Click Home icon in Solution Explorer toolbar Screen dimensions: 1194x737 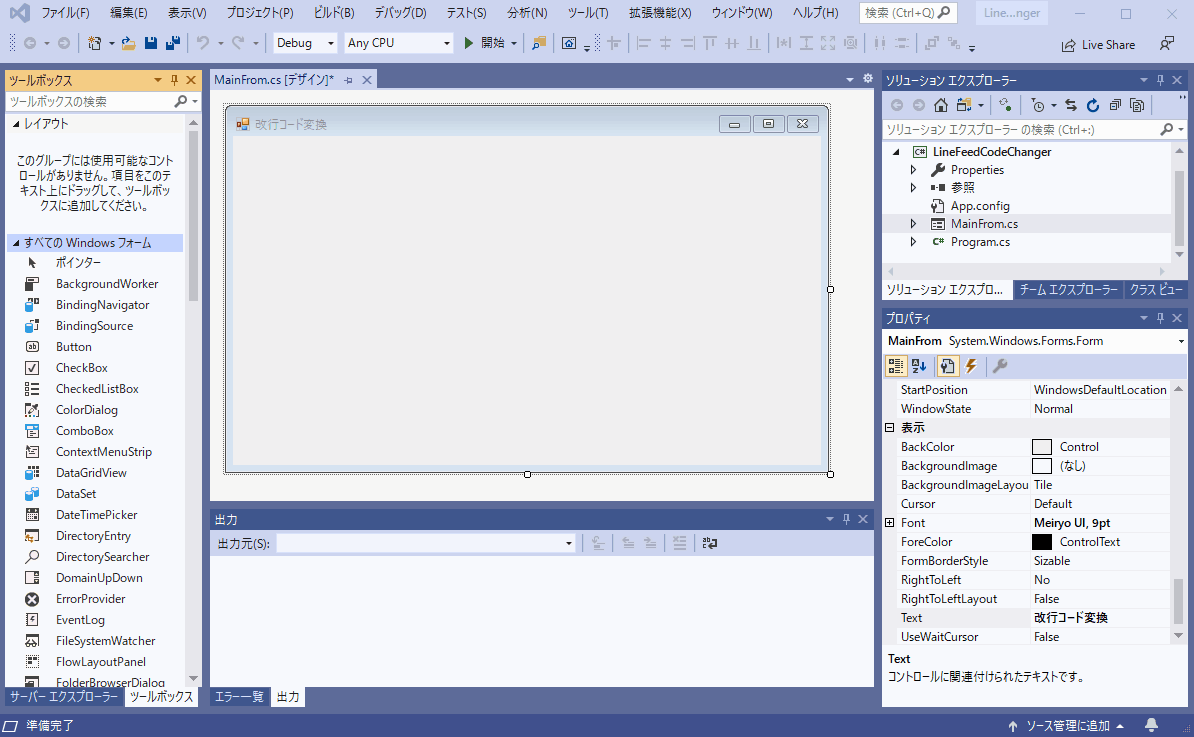tap(941, 105)
